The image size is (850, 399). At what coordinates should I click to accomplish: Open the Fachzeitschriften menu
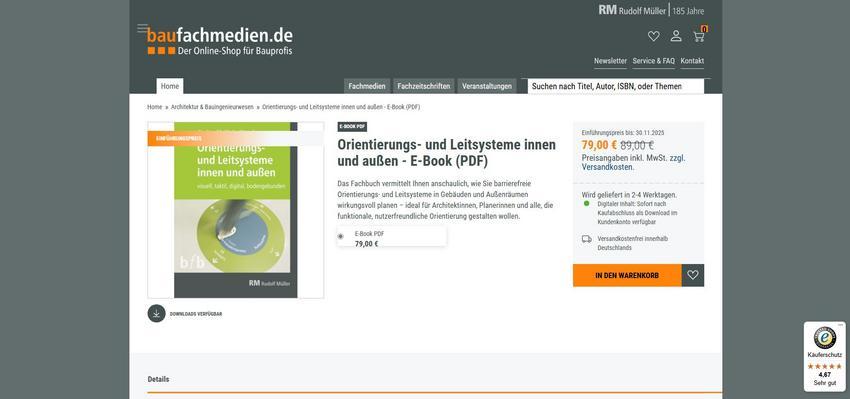423,86
